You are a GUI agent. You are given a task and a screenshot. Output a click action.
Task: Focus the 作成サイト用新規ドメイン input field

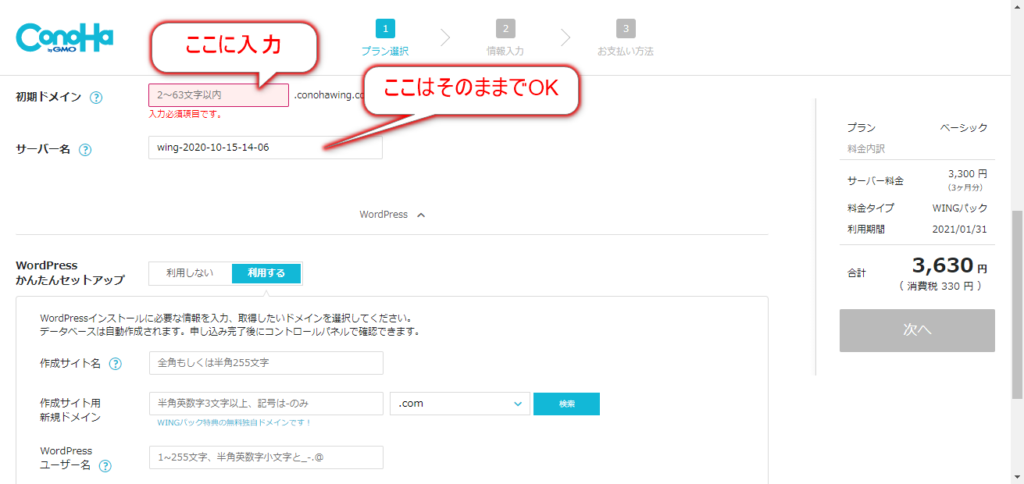click(266, 404)
